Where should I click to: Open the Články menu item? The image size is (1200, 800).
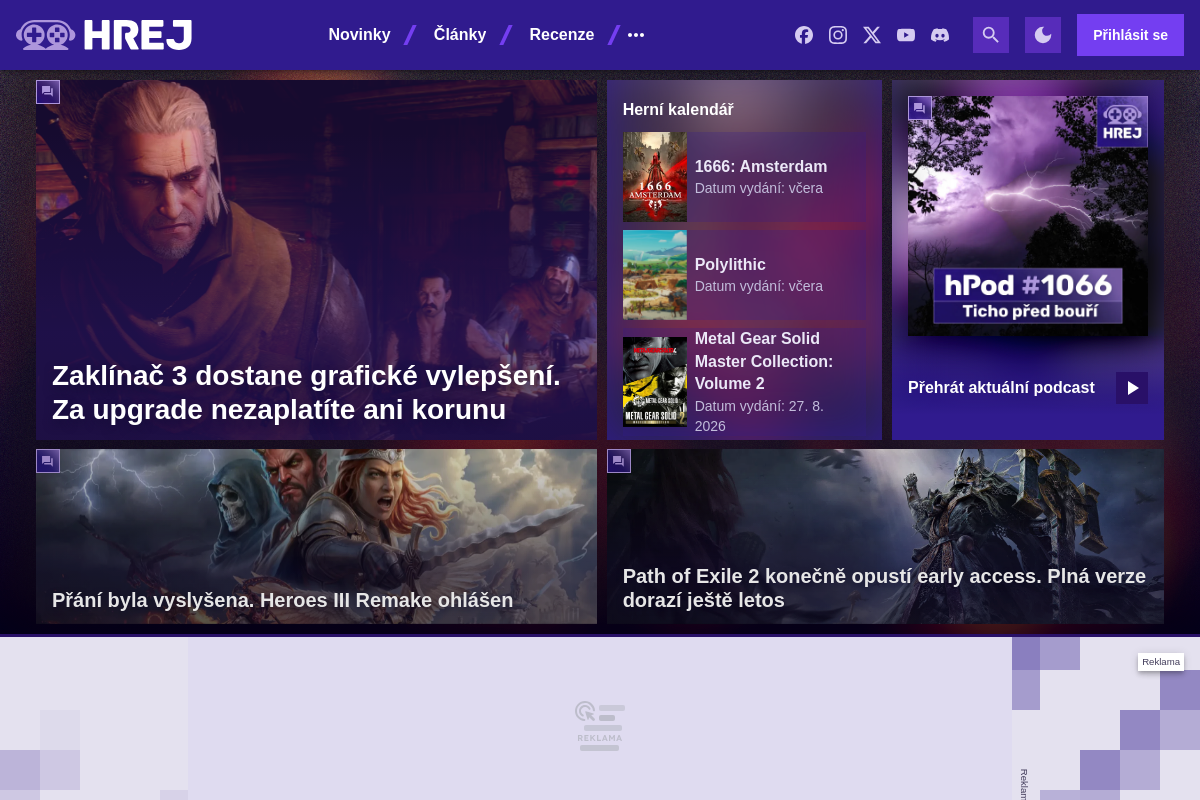point(460,35)
